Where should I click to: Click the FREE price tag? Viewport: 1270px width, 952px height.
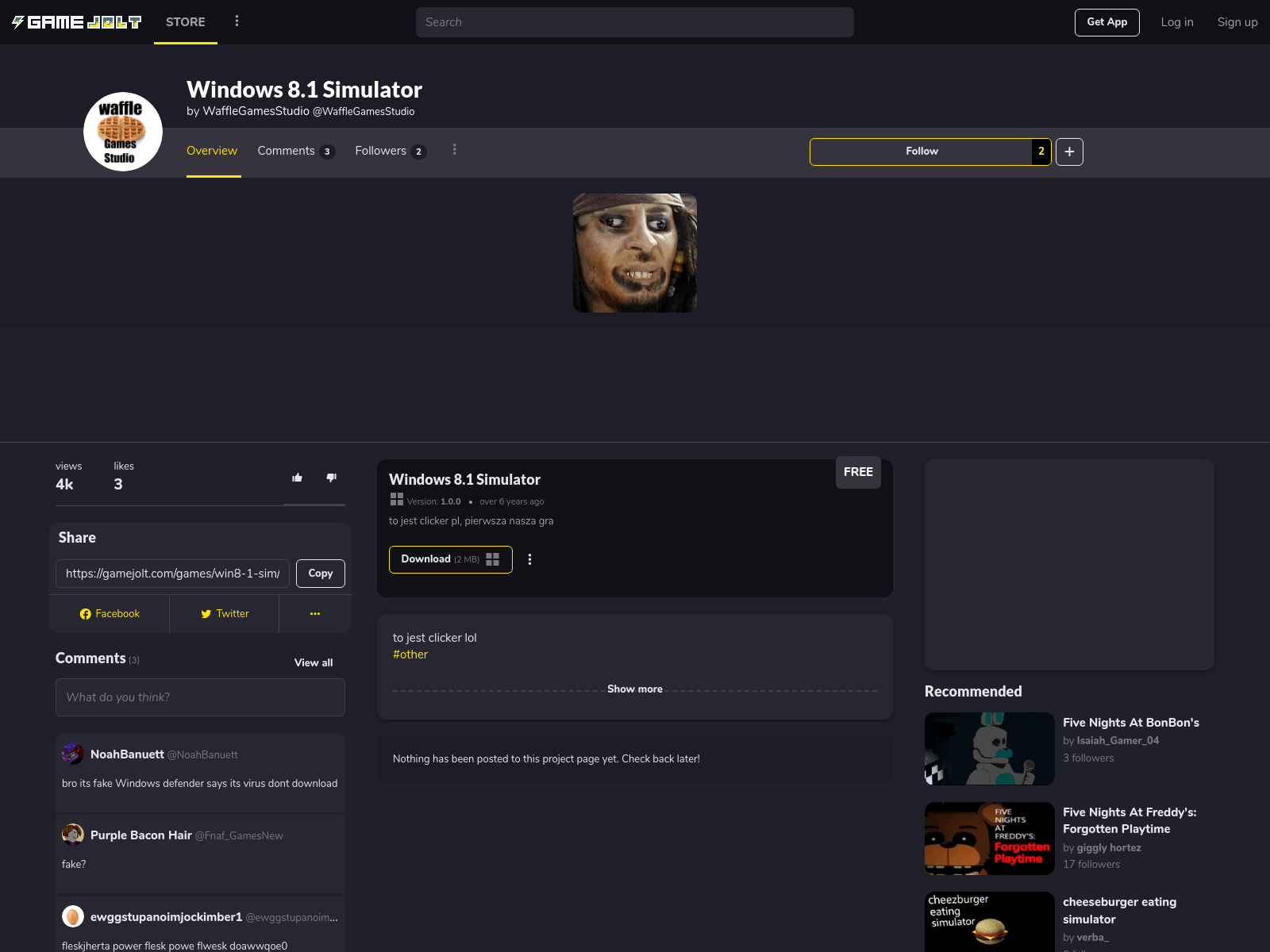[858, 472]
